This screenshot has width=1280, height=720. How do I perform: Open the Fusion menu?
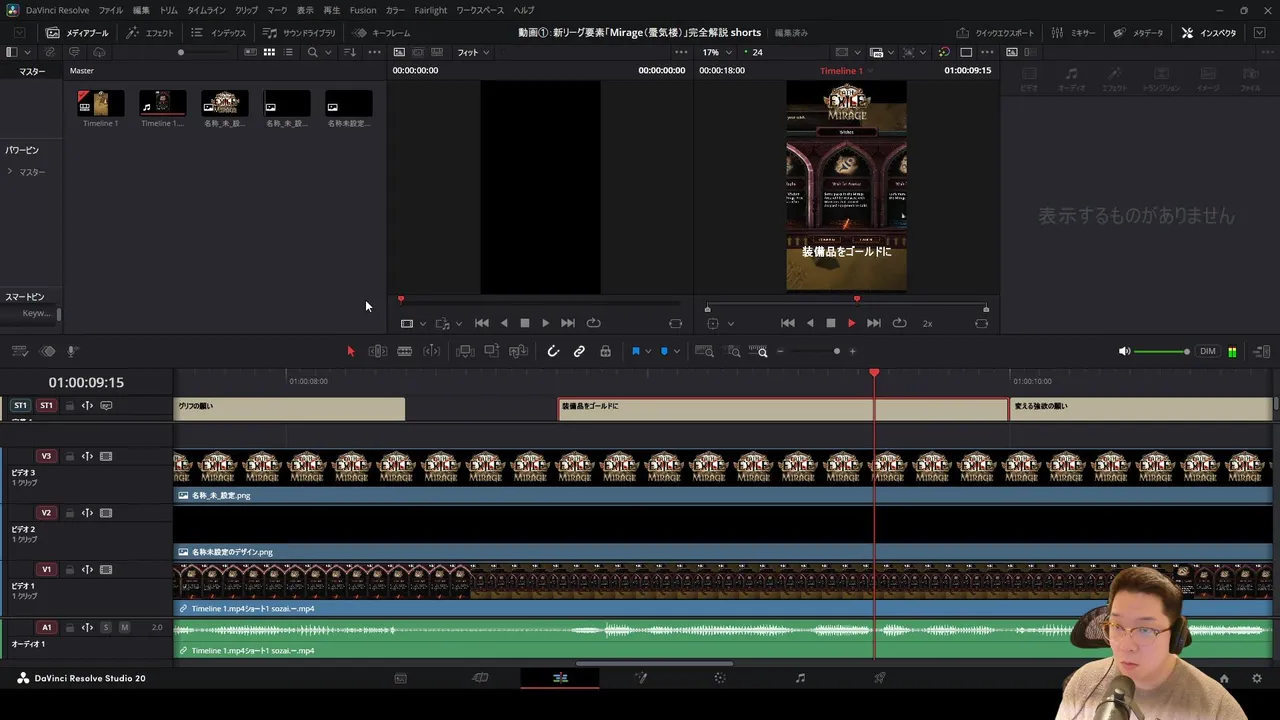(x=363, y=10)
